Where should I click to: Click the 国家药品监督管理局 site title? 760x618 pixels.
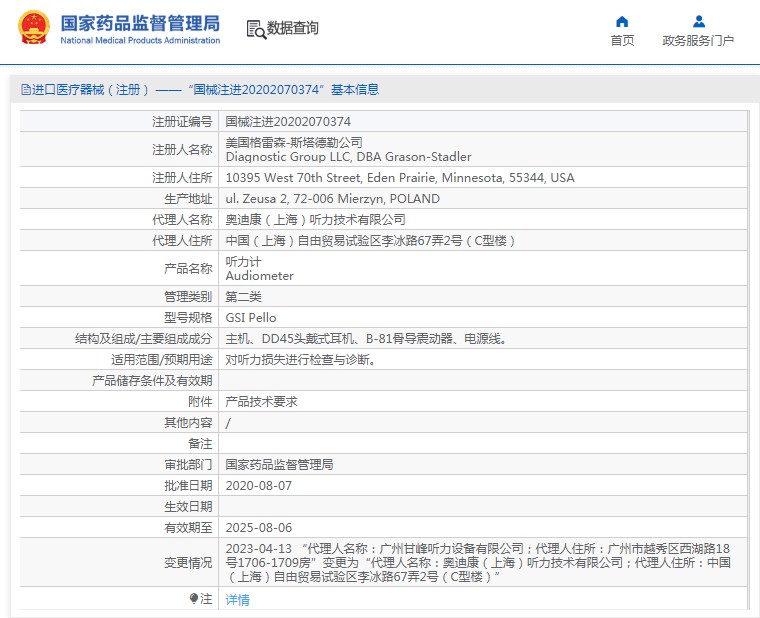pyautogui.click(x=140, y=23)
